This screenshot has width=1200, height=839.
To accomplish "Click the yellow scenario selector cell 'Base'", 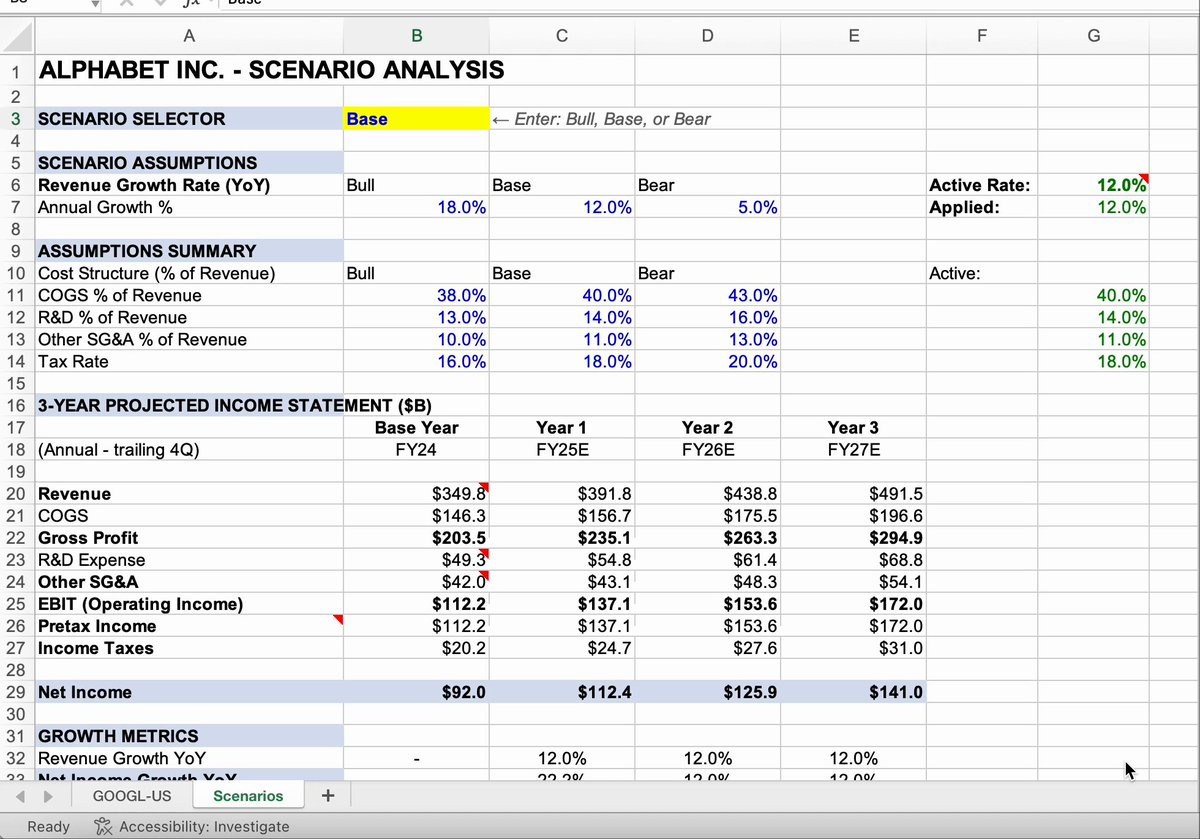I will click(x=416, y=119).
